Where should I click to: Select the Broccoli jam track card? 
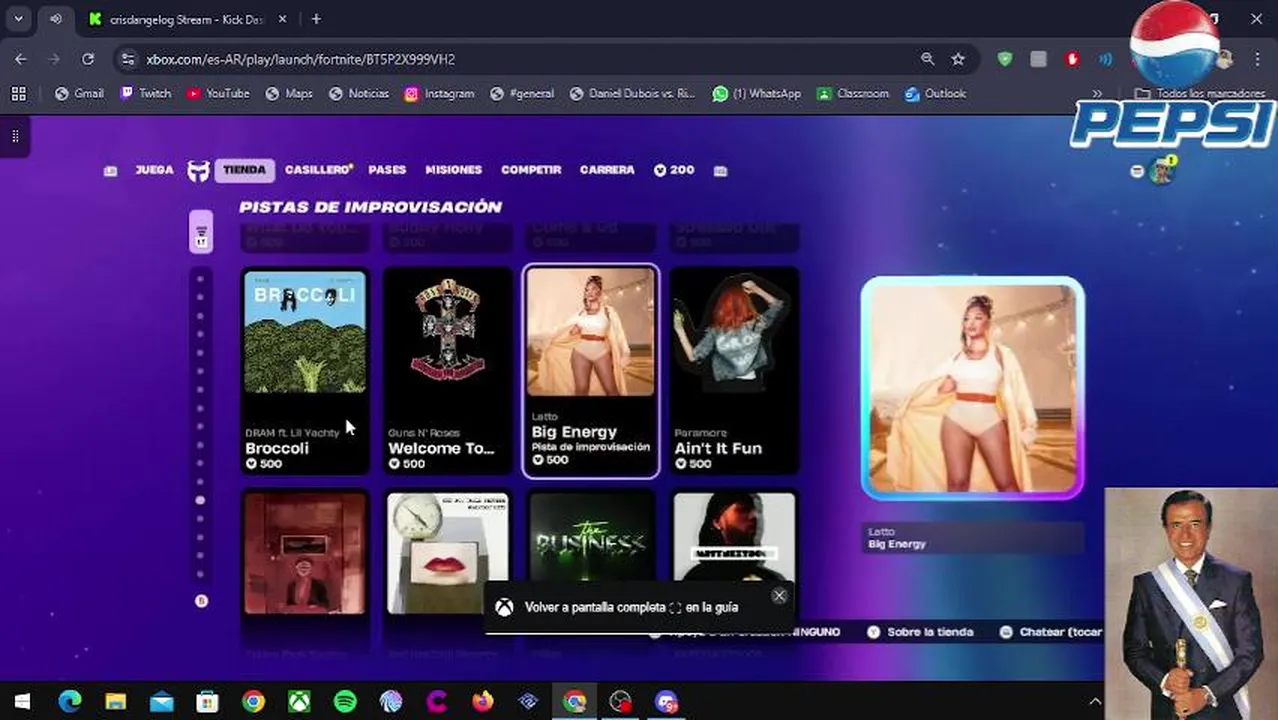click(x=305, y=371)
